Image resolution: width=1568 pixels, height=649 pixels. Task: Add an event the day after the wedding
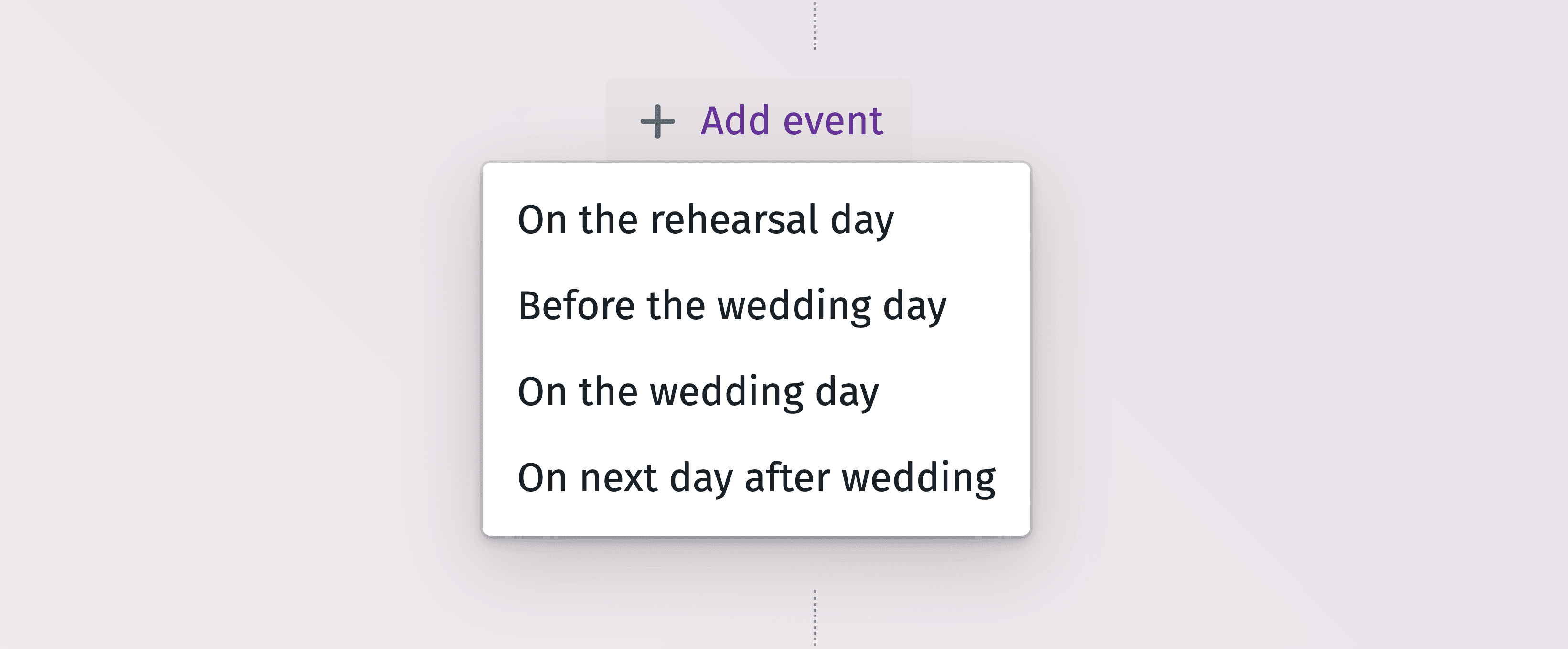click(756, 477)
